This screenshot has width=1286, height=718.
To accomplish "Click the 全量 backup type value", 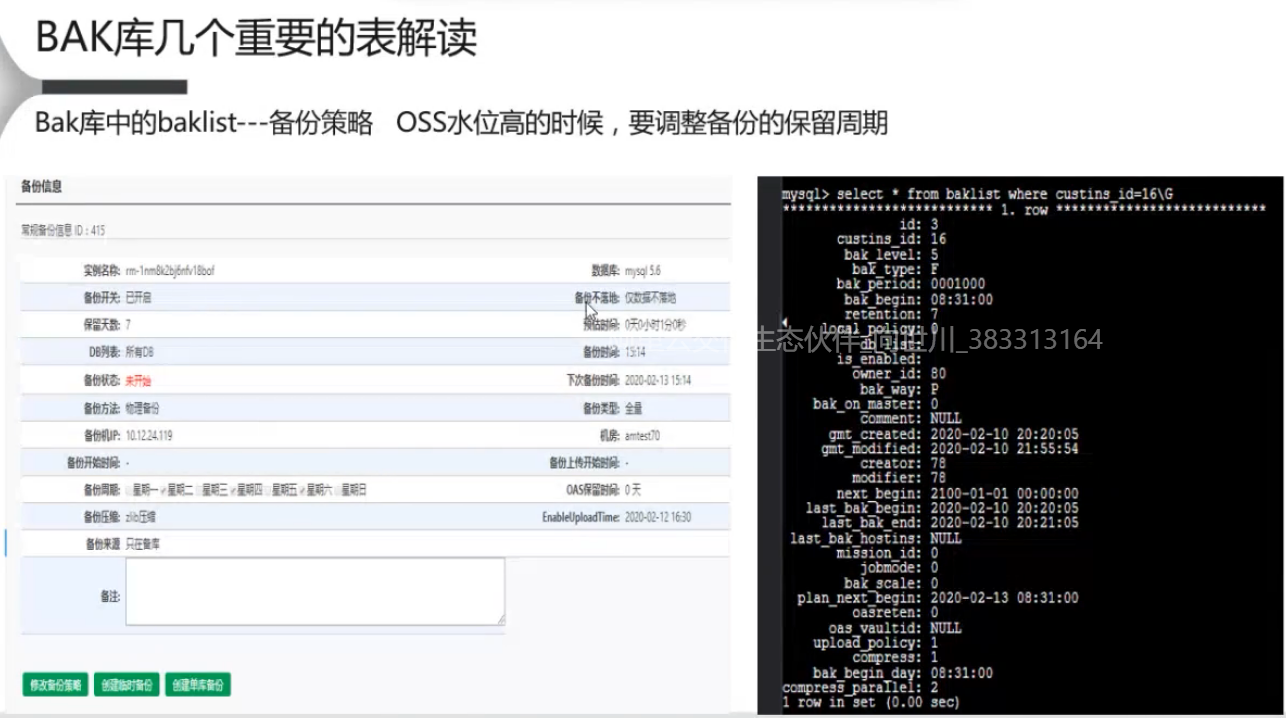I will coord(633,408).
